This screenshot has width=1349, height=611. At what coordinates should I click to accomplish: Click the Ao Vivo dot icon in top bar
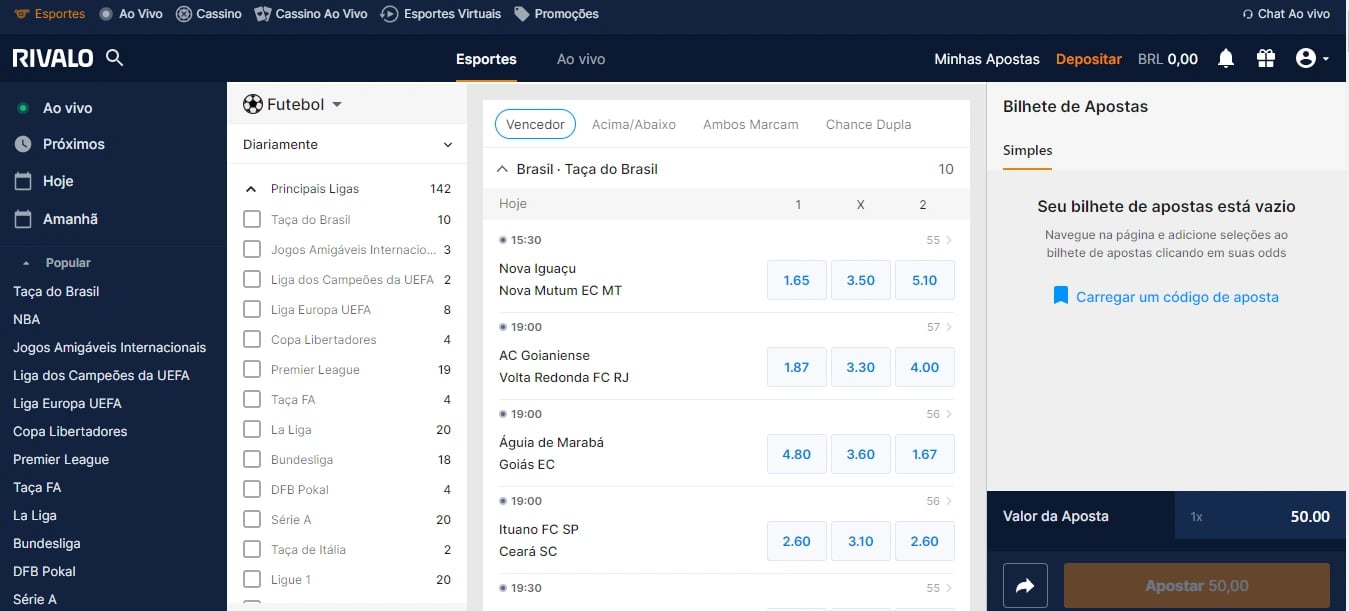(106, 14)
